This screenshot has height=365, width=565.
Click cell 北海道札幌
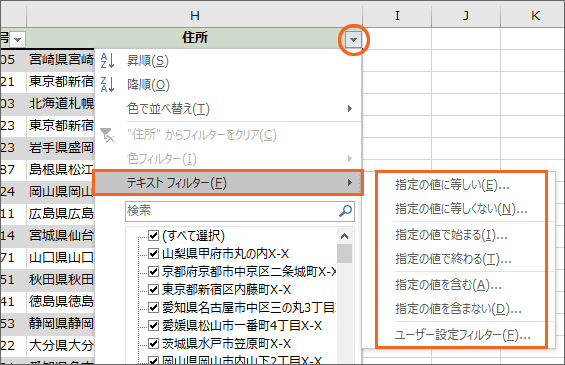tap(61, 104)
